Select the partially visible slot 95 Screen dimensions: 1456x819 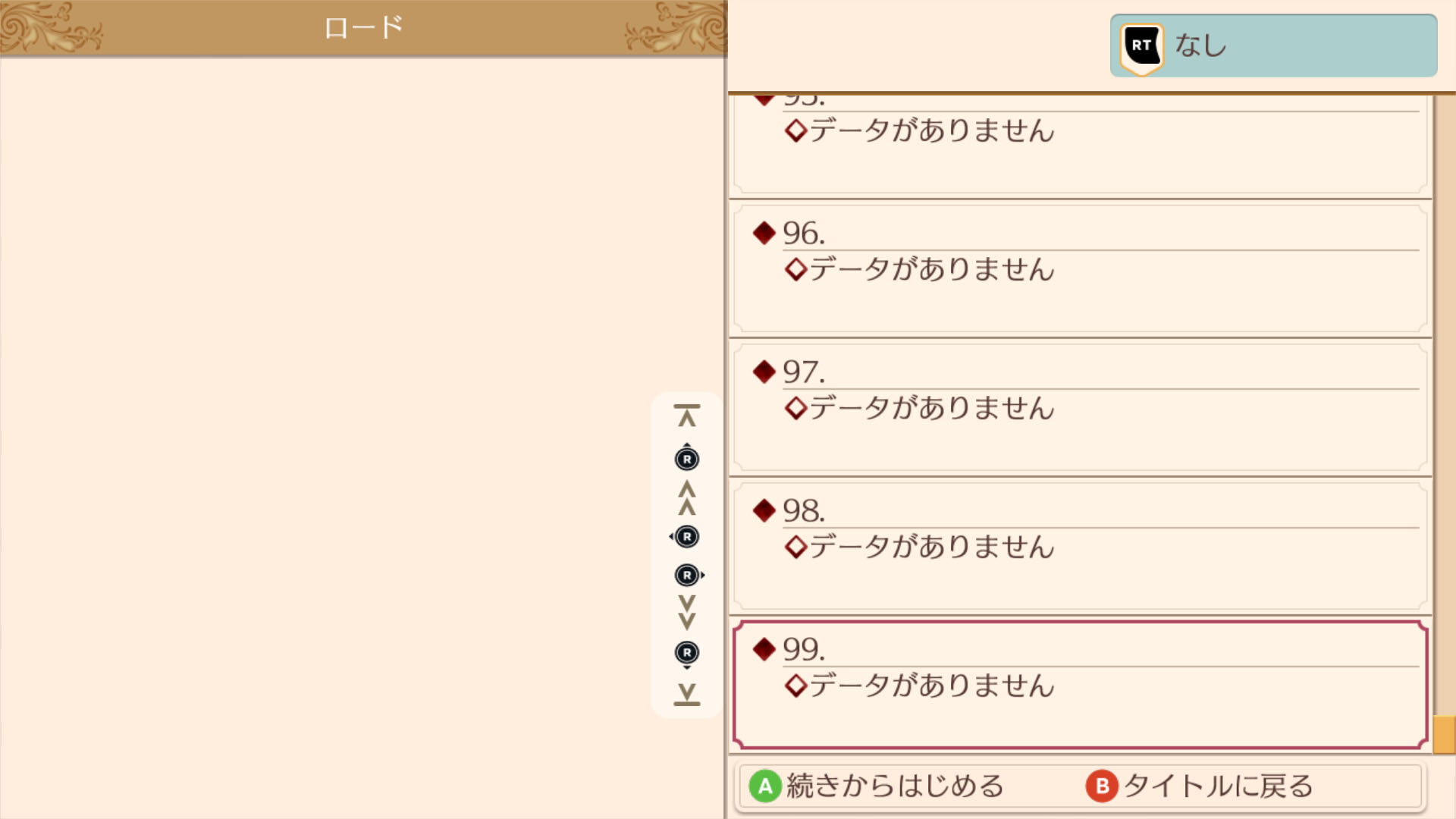pyautogui.click(x=1081, y=144)
